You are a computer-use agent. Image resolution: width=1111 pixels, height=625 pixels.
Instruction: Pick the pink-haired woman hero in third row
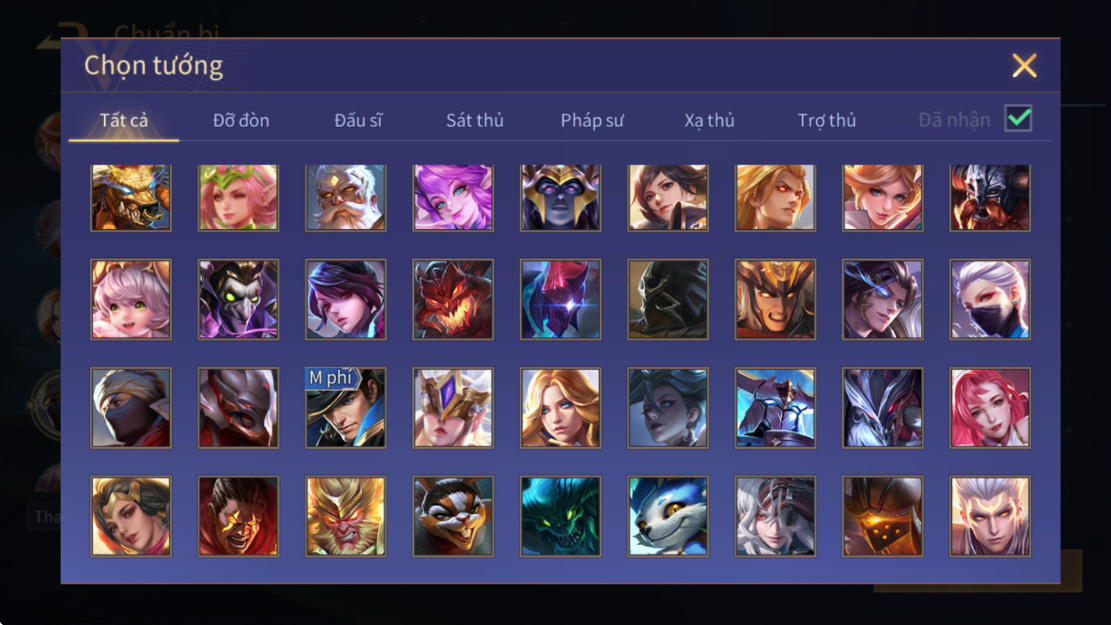point(991,407)
